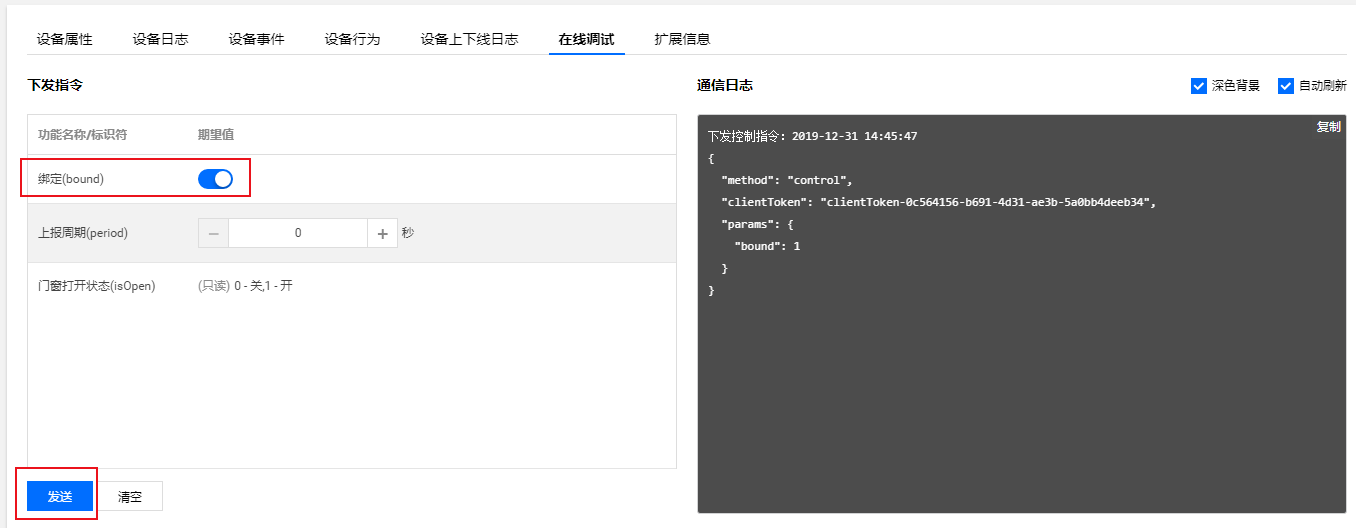Viewport: 1356px width, 528px height.
Task: Decrease the period value with minus button
Action: click(213, 233)
